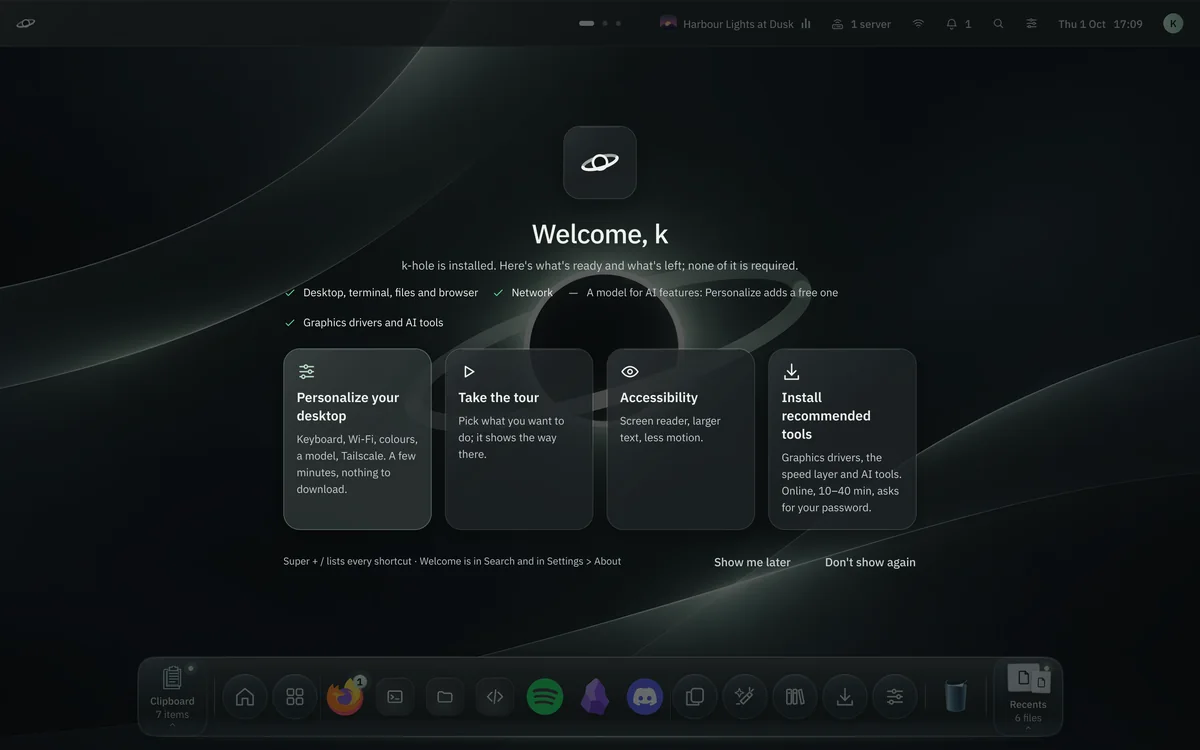Launch Discord from the dock
The height and width of the screenshot is (750, 1200).
(645, 697)
